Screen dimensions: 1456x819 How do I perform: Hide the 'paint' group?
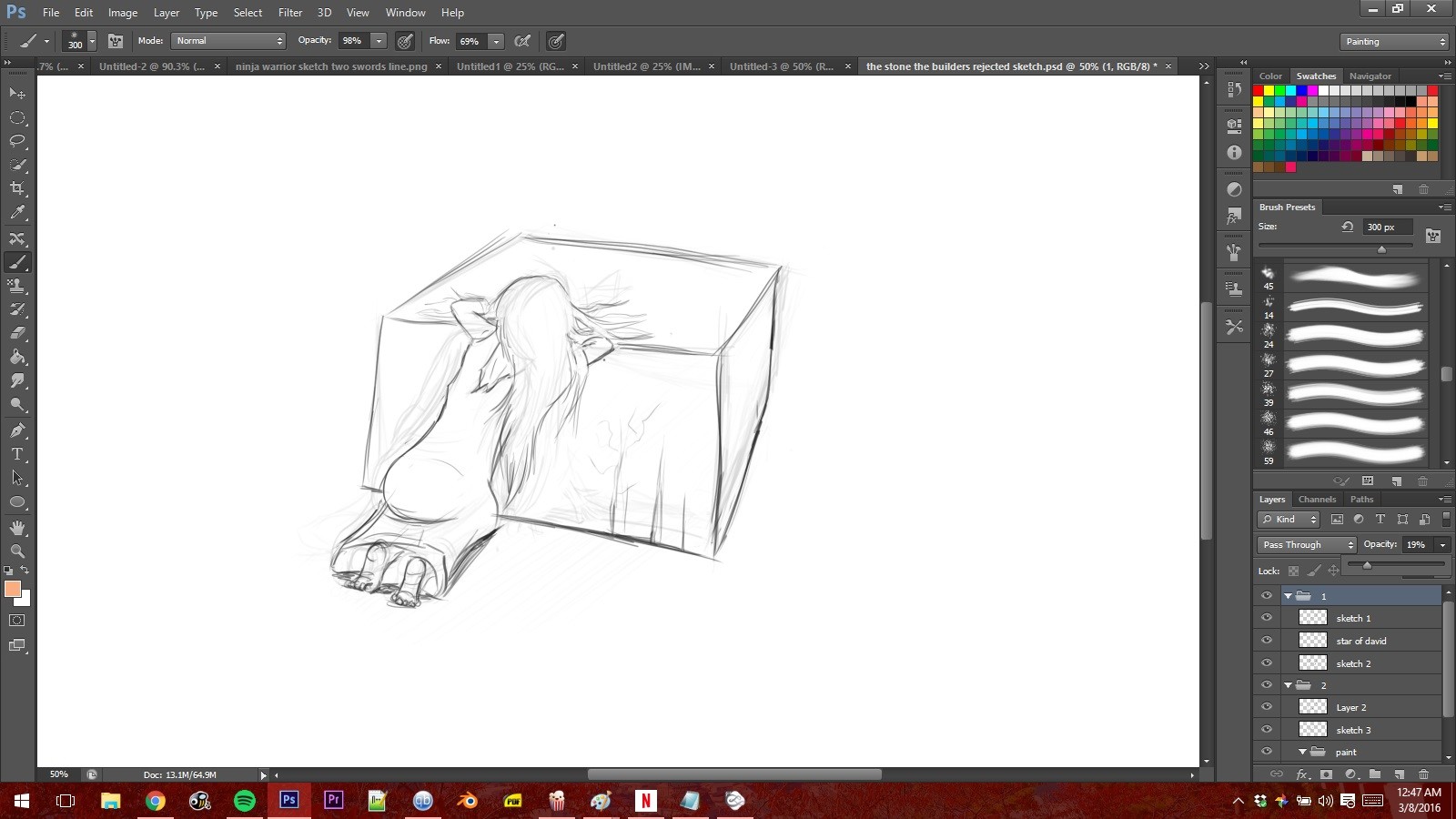[1267, 752]
